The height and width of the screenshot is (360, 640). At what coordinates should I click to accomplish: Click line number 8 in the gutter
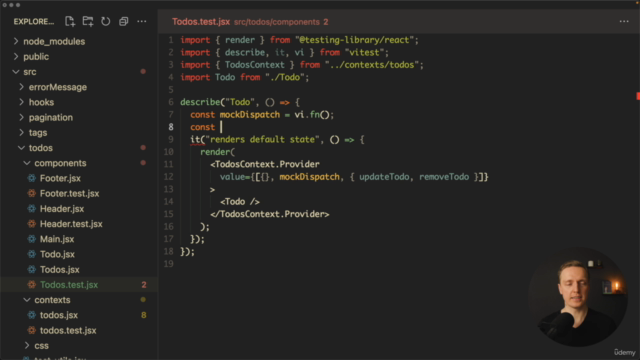[x=171, y=127]
